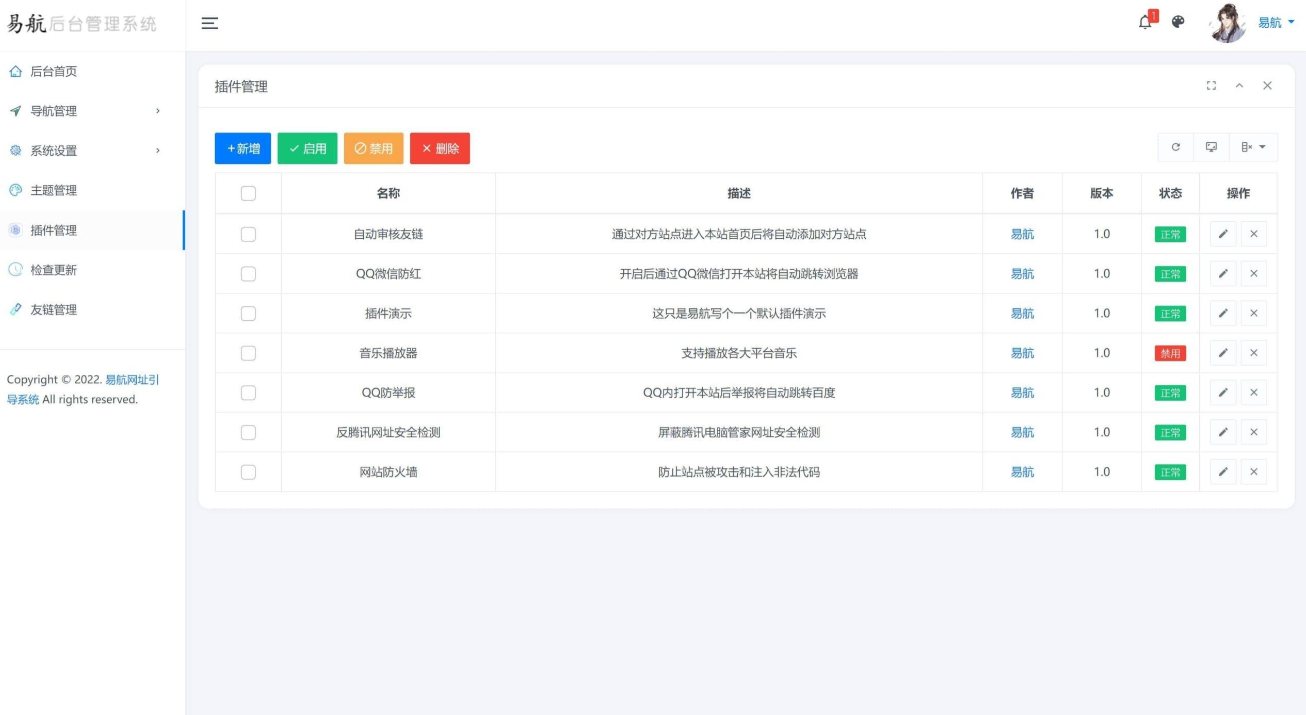Toggle 正常 status of 网站防火墙
The width and height of the screenshot is (1306, 715).
point(1170,472)
